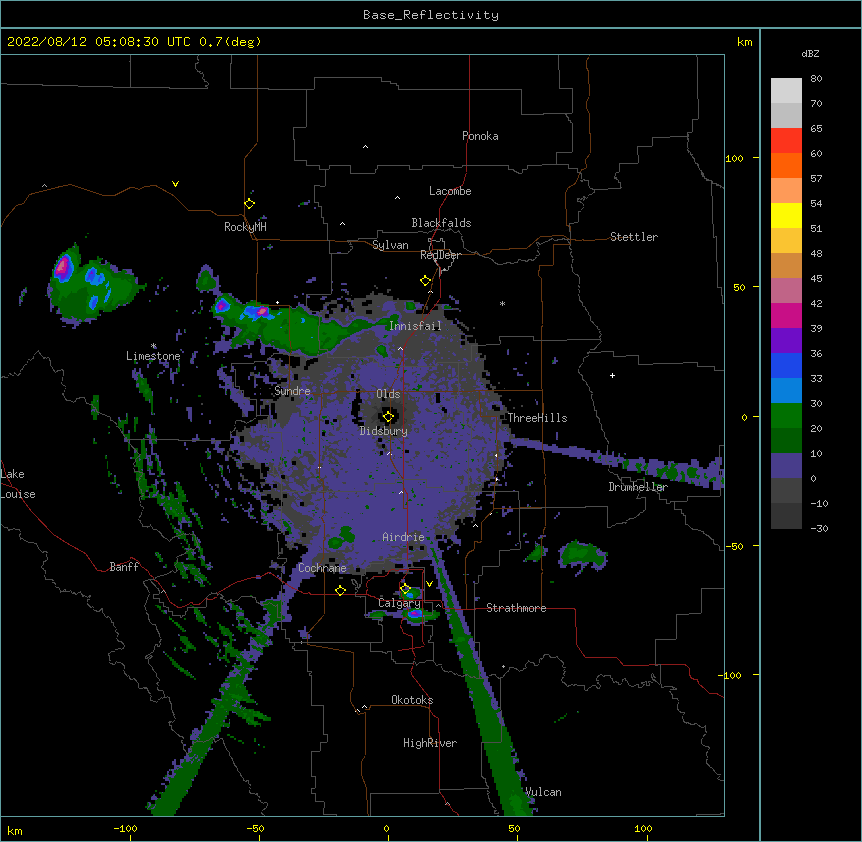The width and height of the screenshot is (862, 842).
Task: Click the RedDeer city label
Action: pyautogui.click(x=440, y=255)
